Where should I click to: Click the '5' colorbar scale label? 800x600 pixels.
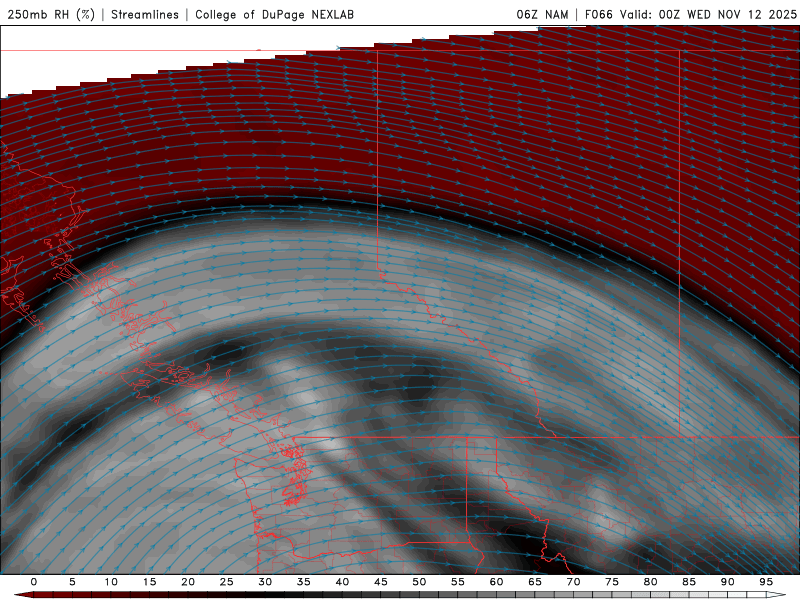coord(72,582)
